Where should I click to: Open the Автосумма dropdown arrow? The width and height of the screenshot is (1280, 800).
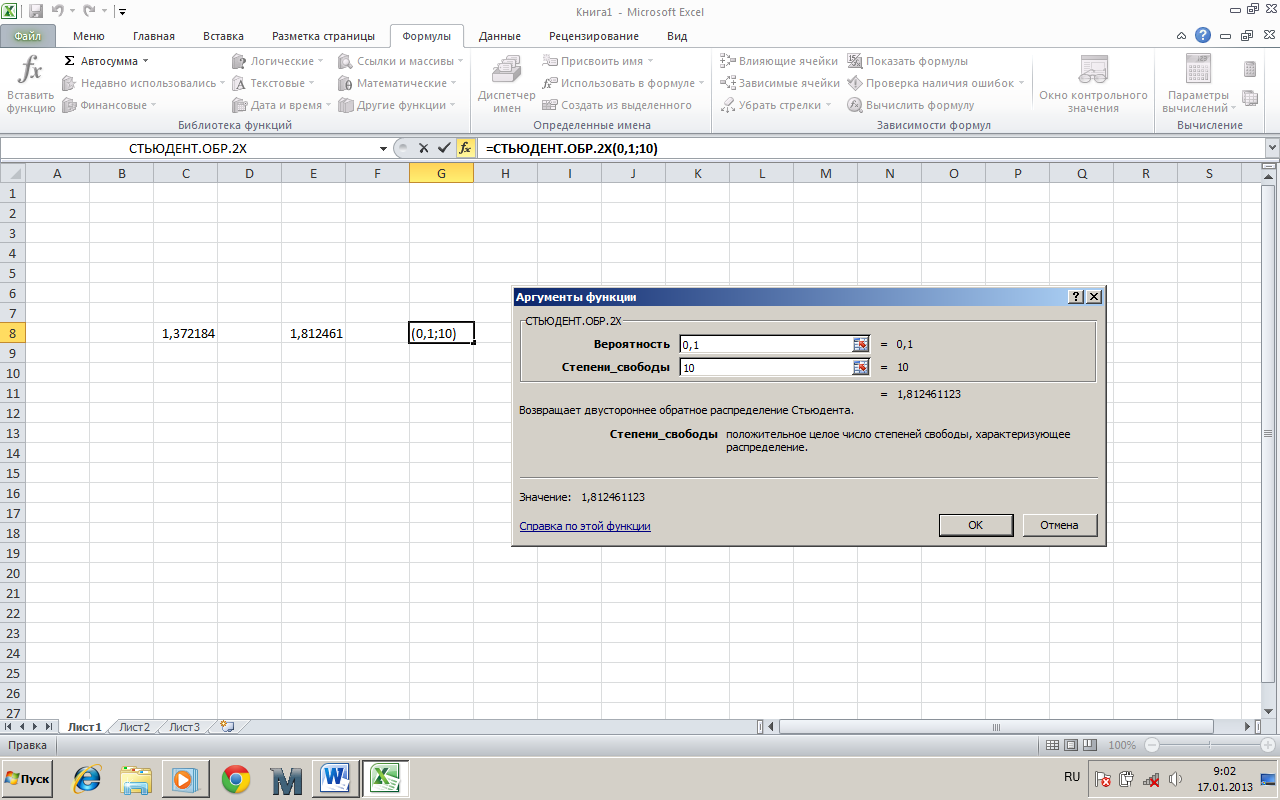145,61
